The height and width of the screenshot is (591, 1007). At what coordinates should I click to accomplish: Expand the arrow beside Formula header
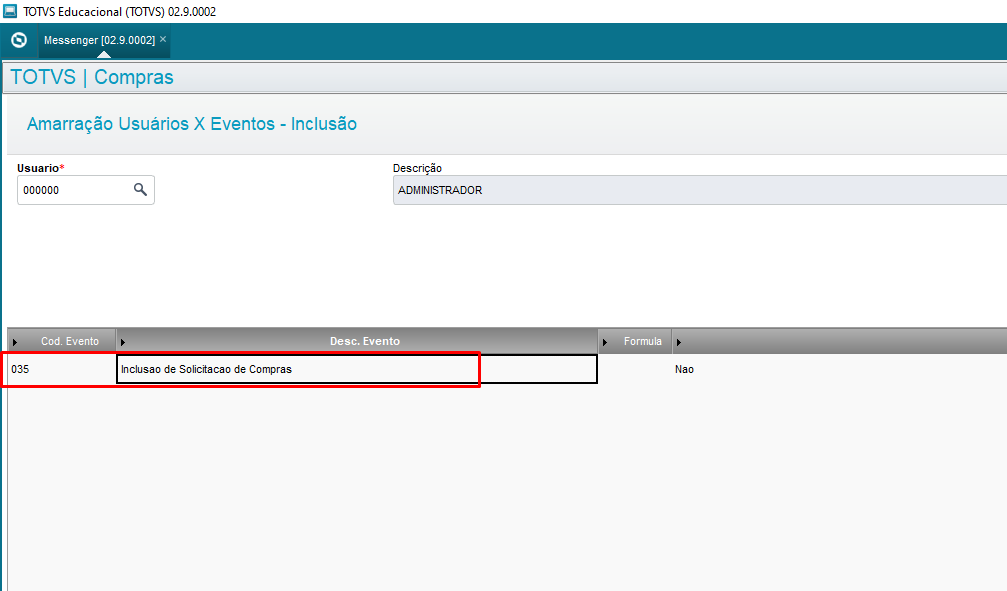pyautogui.click(x=605, y=342)
